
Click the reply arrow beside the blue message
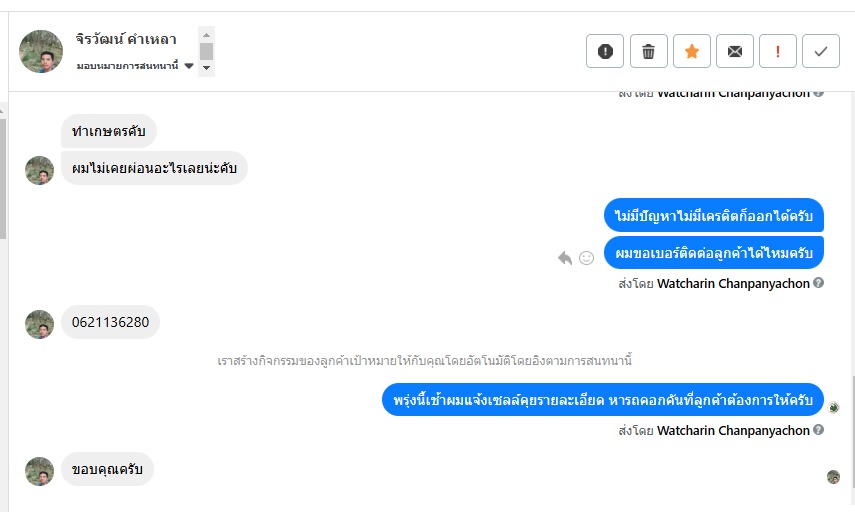(565, 258)
